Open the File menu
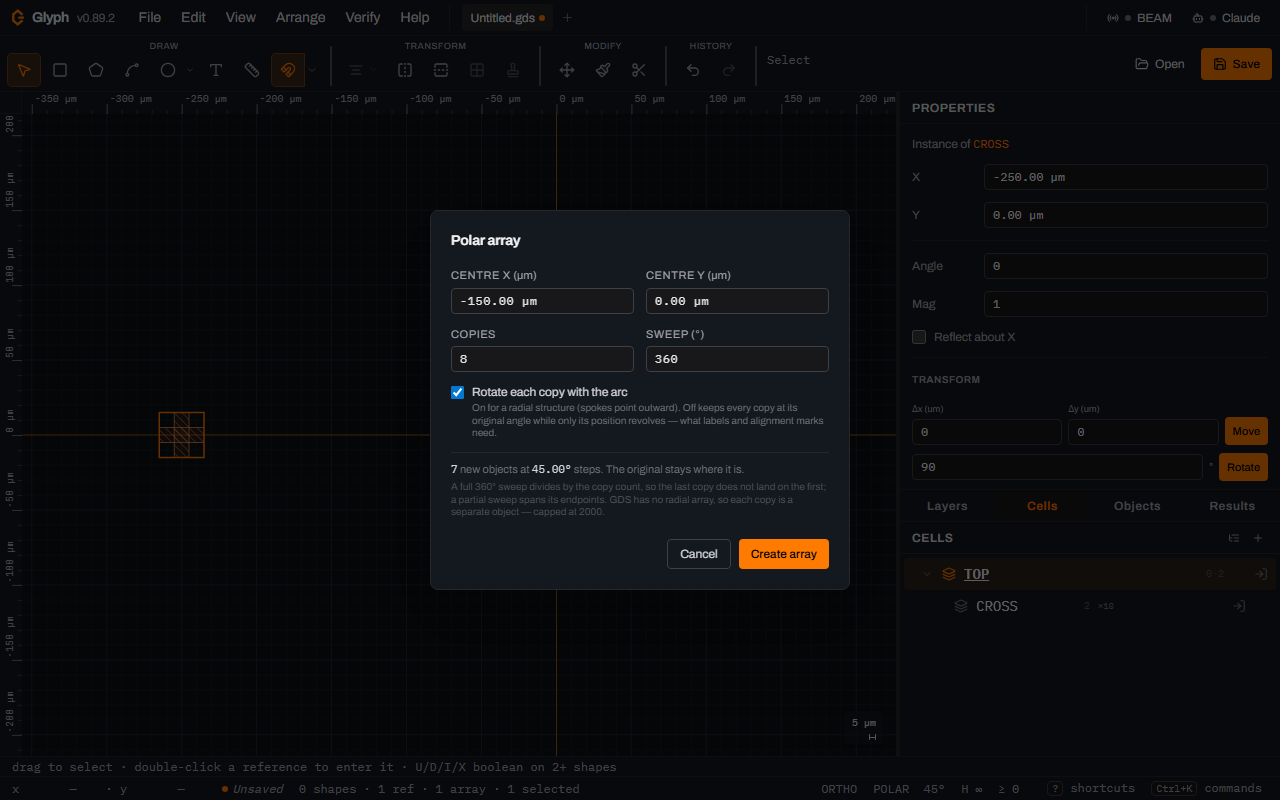Viewport: 1280px width, 800px height. click(x=149, y=17)
